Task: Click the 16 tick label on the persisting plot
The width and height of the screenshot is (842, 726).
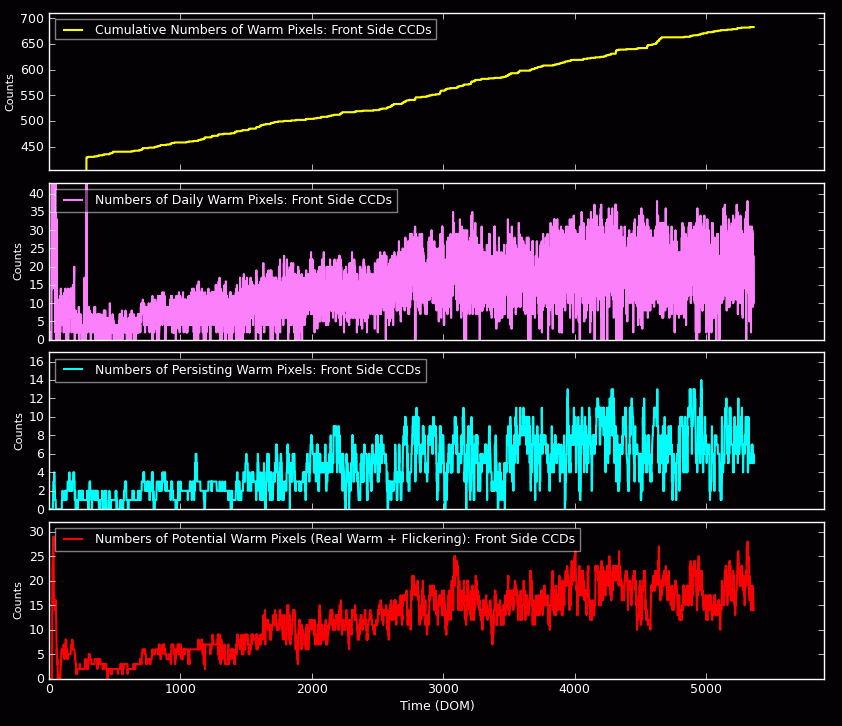Action: tap(36, 361)
